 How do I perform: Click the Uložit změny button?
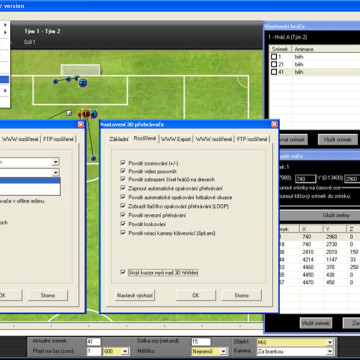tap(337, 215)
